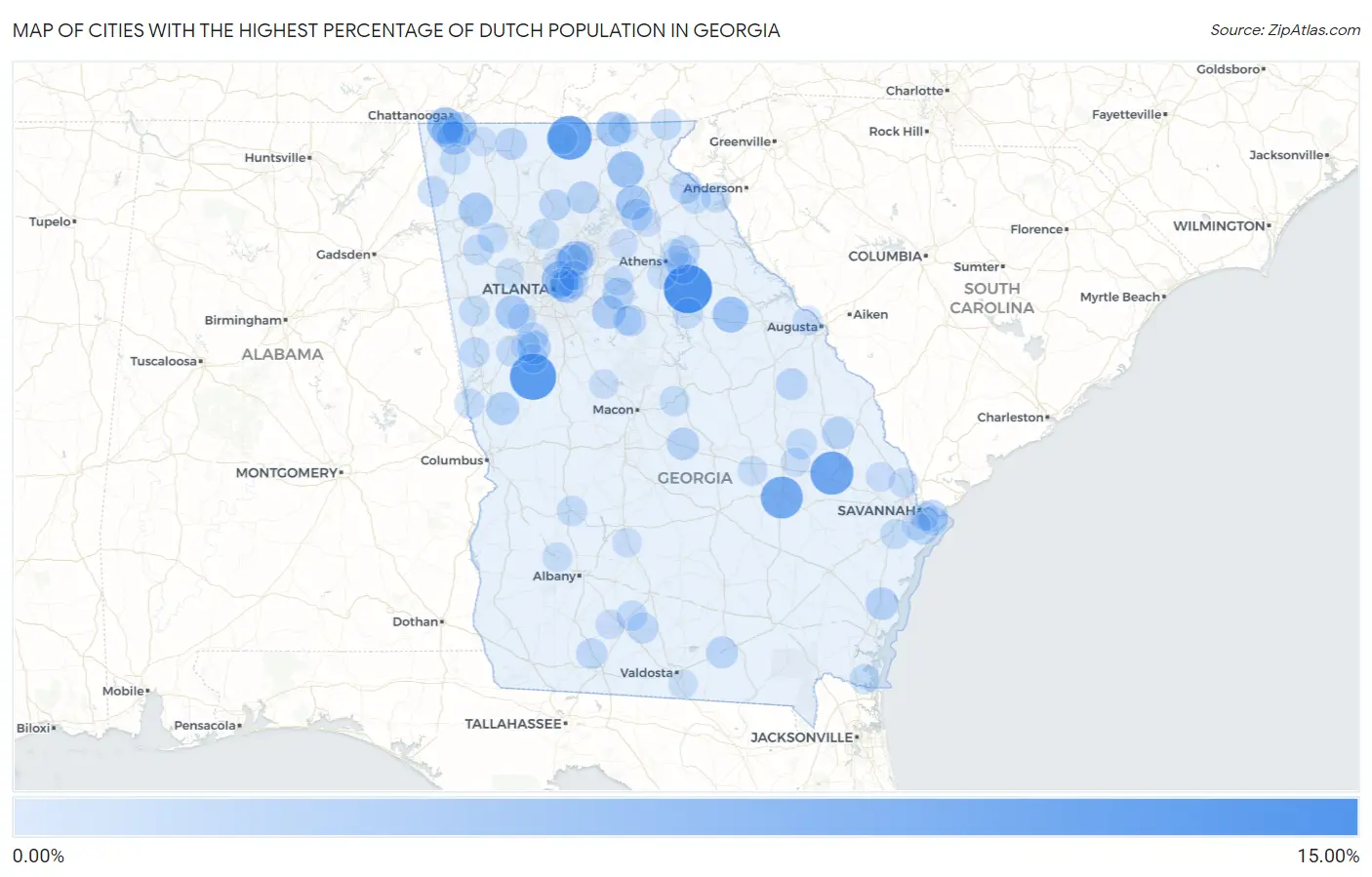Click the Gadsden city label
The height and width of the screenshot is (877, 1372).
click(343, 255)
